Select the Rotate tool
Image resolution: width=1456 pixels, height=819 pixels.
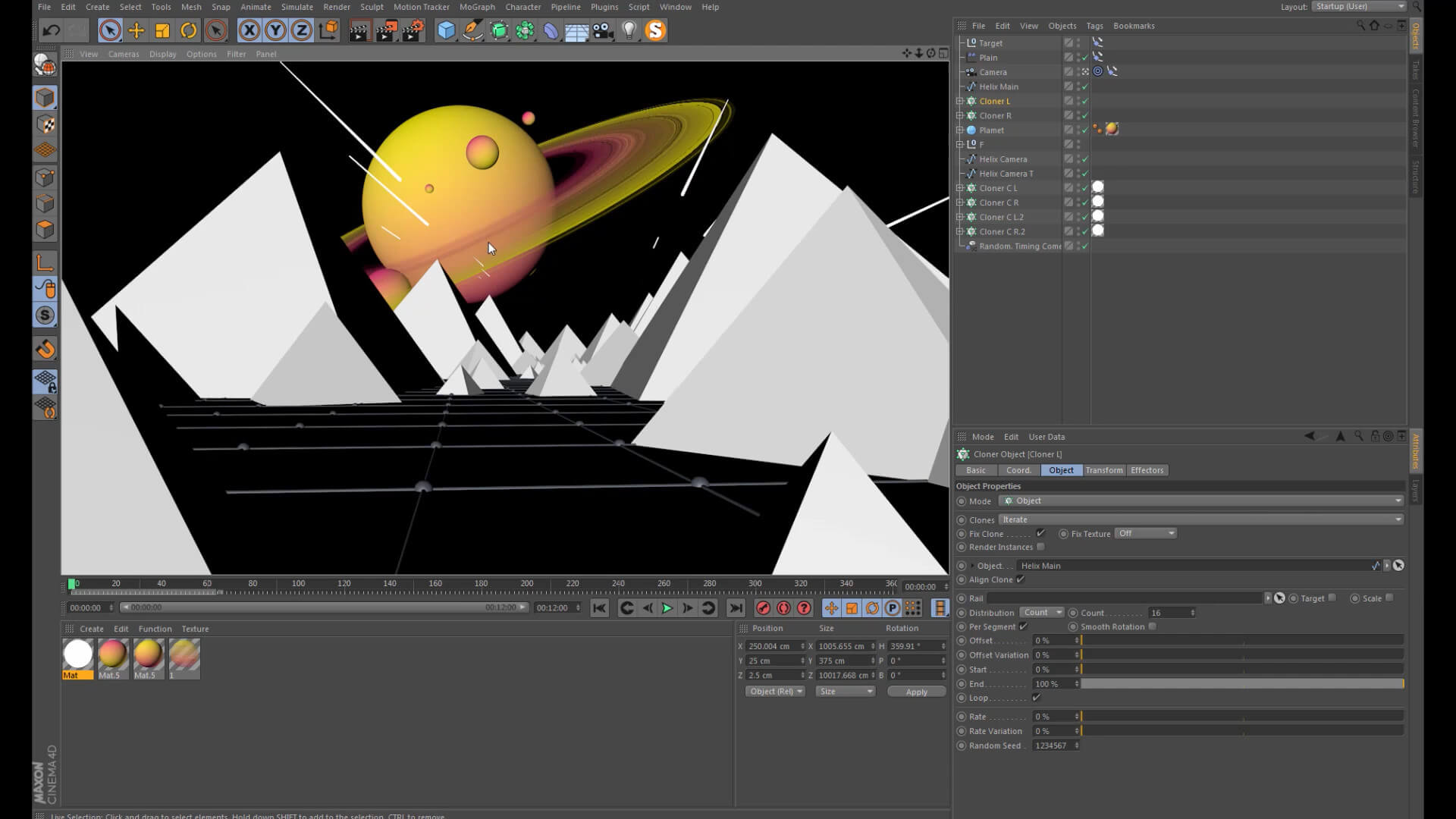(188, 30)
